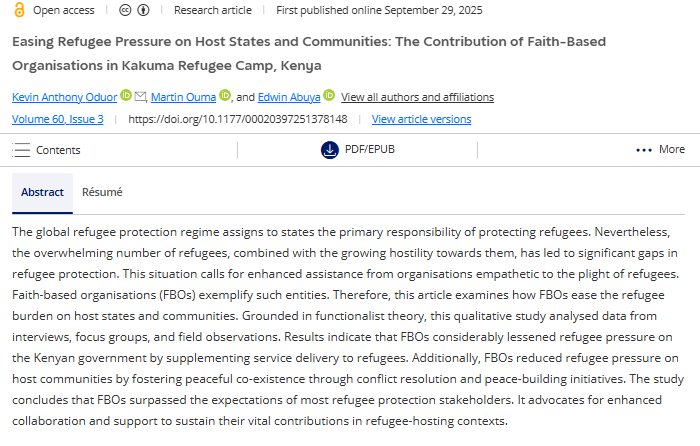Viewport: 700px width, 446px height.
Task: Switch to the Abstract tab
Action: point(42,192)
